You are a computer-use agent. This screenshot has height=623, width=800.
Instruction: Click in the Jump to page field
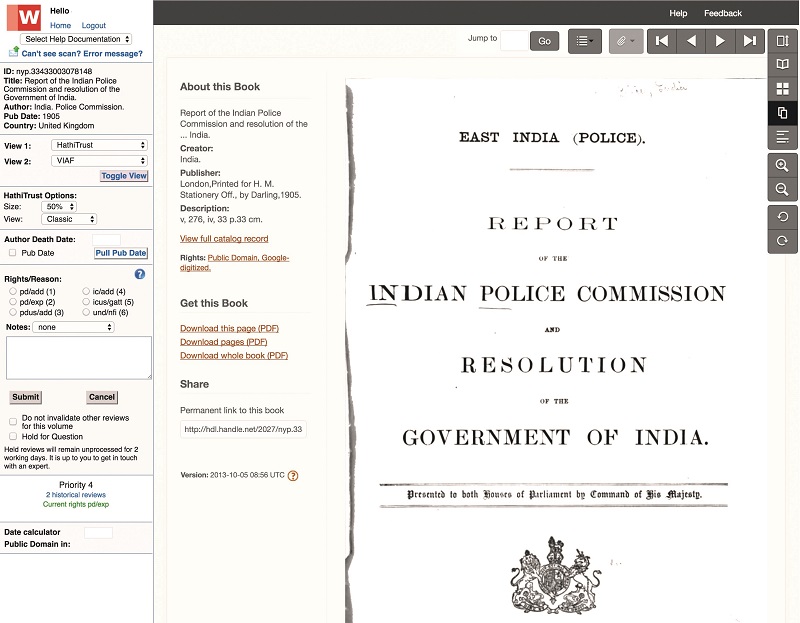pos(513,41)
